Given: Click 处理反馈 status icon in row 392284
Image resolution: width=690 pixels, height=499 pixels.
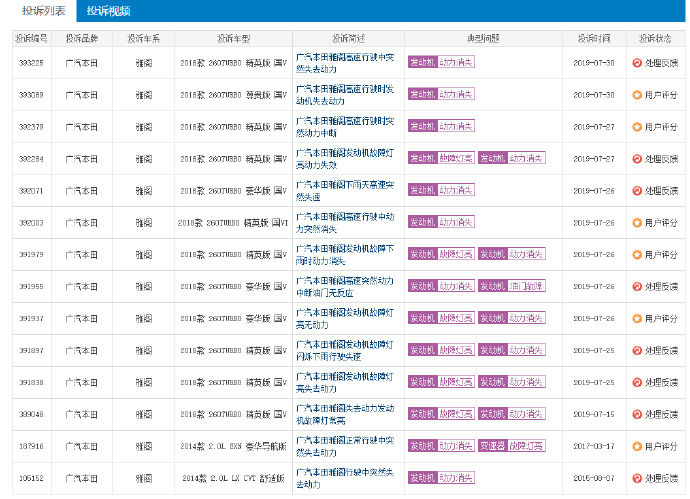Looking at the screenshot, I should [x=637, y=159].
